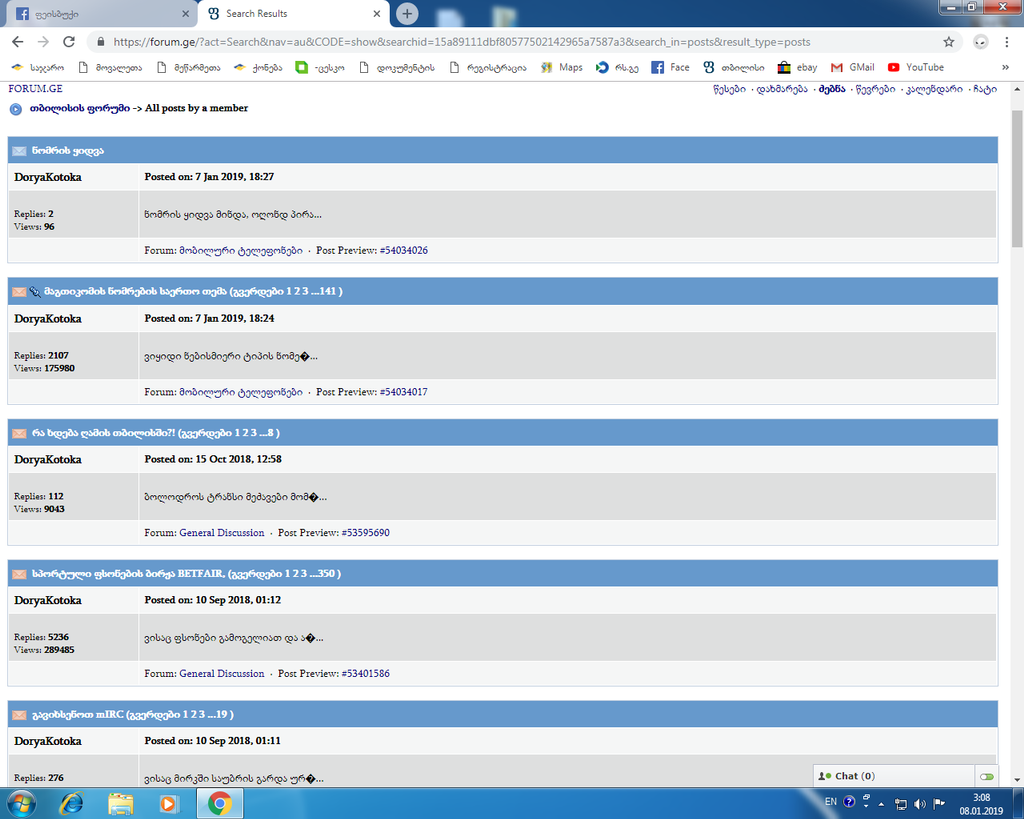The height and width of the screenshot is (819, 1024).
Task: Open File Explorer from the taskbar
Action: [x=121, y=803]
